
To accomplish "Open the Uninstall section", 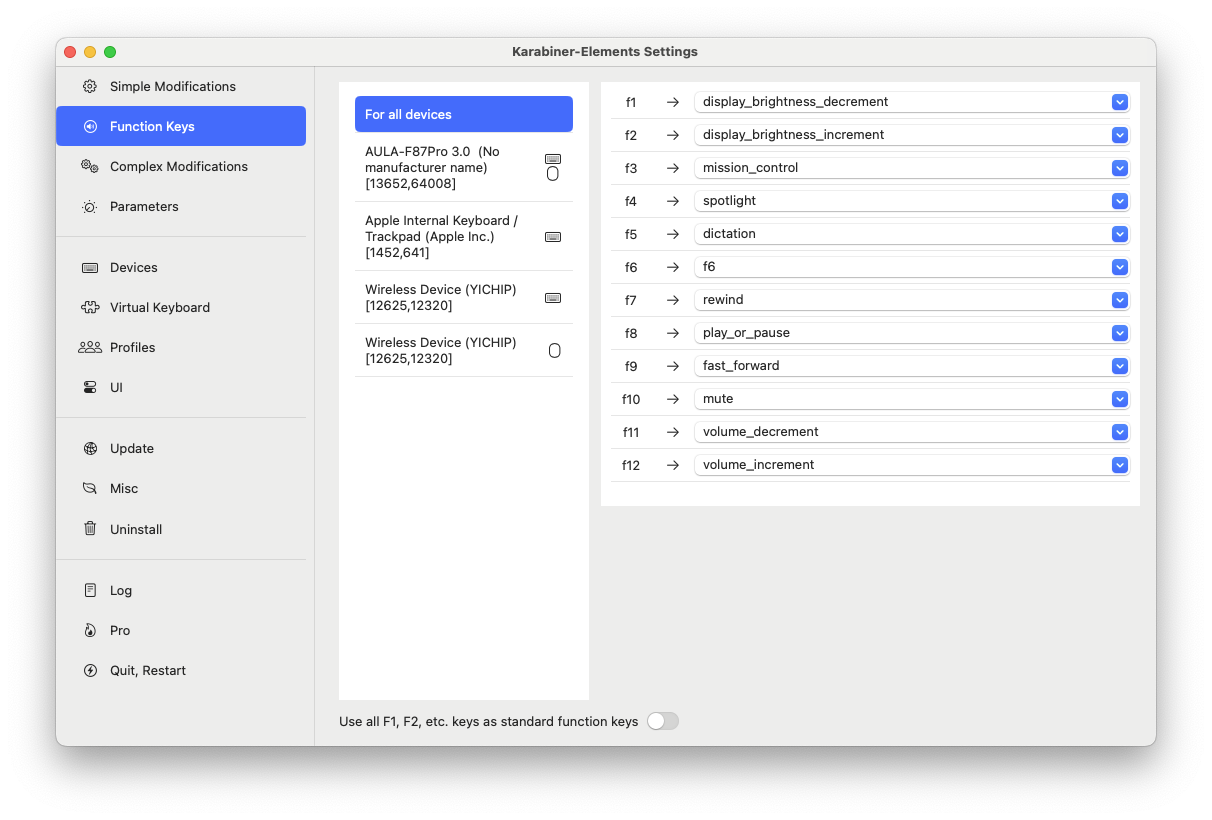I will [x=181, y=529].
